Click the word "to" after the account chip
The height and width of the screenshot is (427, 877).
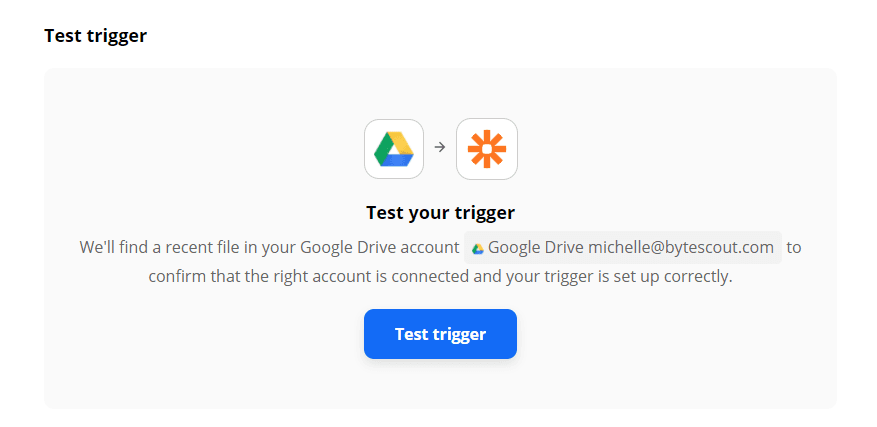point(794,247)
